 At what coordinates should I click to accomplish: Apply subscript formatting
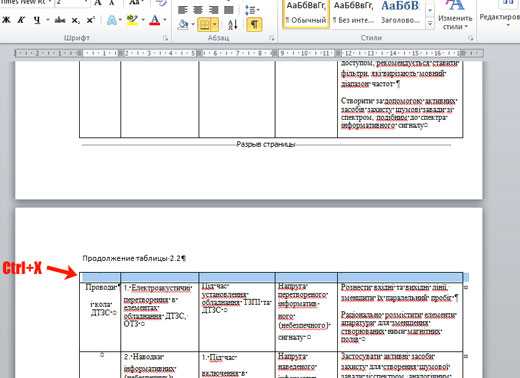75,20
